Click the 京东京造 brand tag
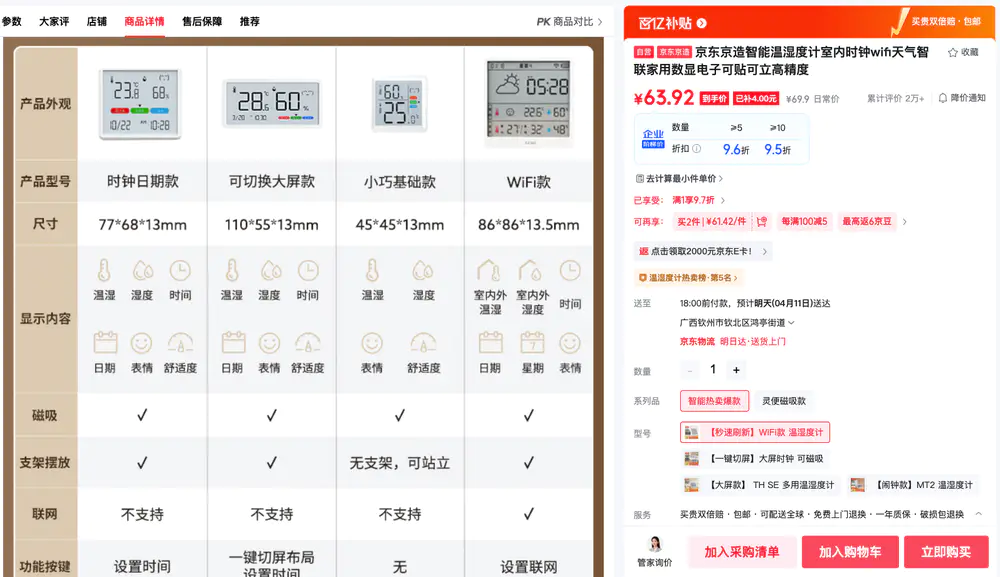The width and height of the screenshot is (1000, 577). (674, 52)
